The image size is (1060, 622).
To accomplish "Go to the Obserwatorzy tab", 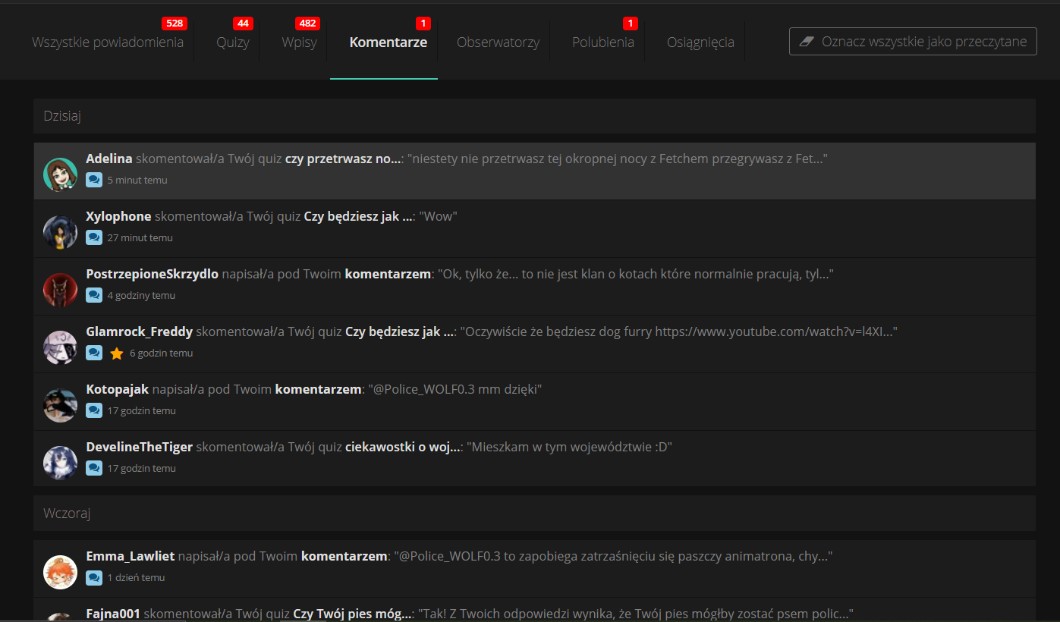I will click(498, 42).
